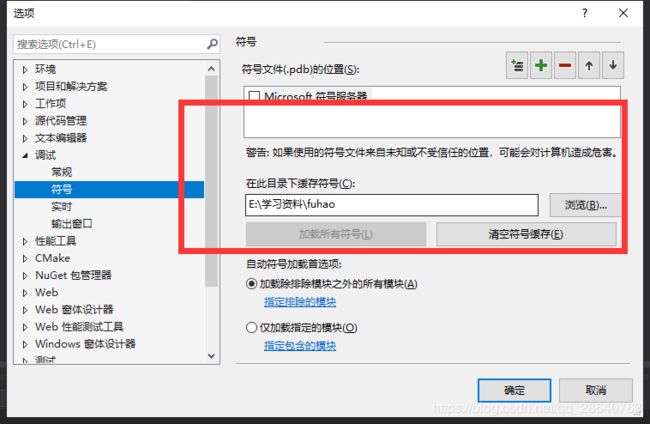This screenshot has width=650, height=424.
Task: Click the green plus add symbol location icon
Action: pyautogui.click(x=541, y=65)
